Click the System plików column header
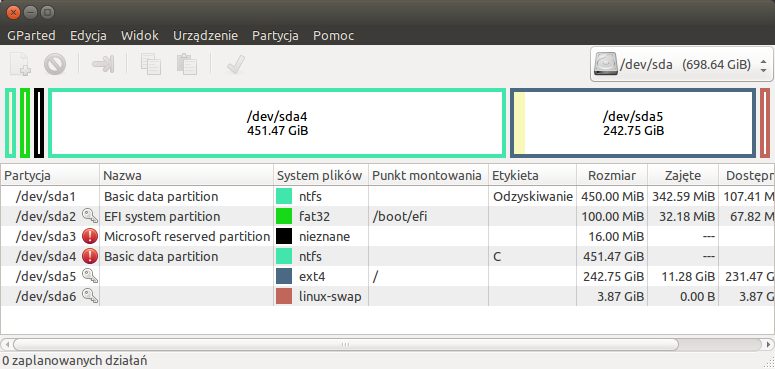 pyautogui.click(x=321, y=175)
